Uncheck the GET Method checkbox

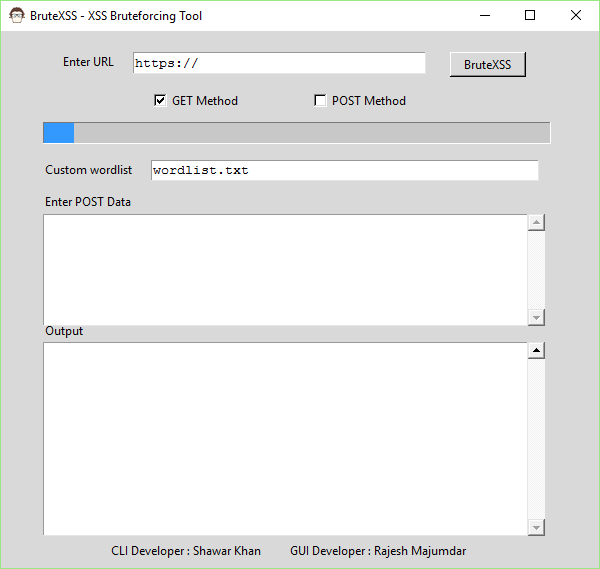coord(160,101)
